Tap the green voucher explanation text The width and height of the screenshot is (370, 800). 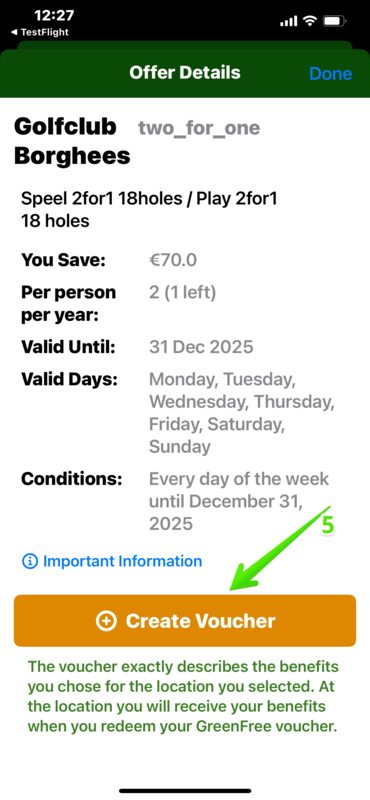[x=183, y=696]
